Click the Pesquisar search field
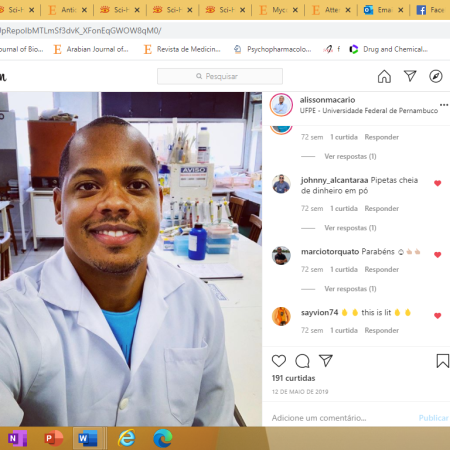The width and height of the screenshot is (450, 450). 220,76
